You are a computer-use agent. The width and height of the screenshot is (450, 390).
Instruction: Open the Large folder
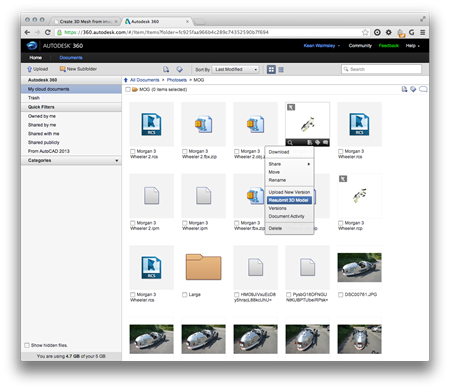tap(203, 267)
